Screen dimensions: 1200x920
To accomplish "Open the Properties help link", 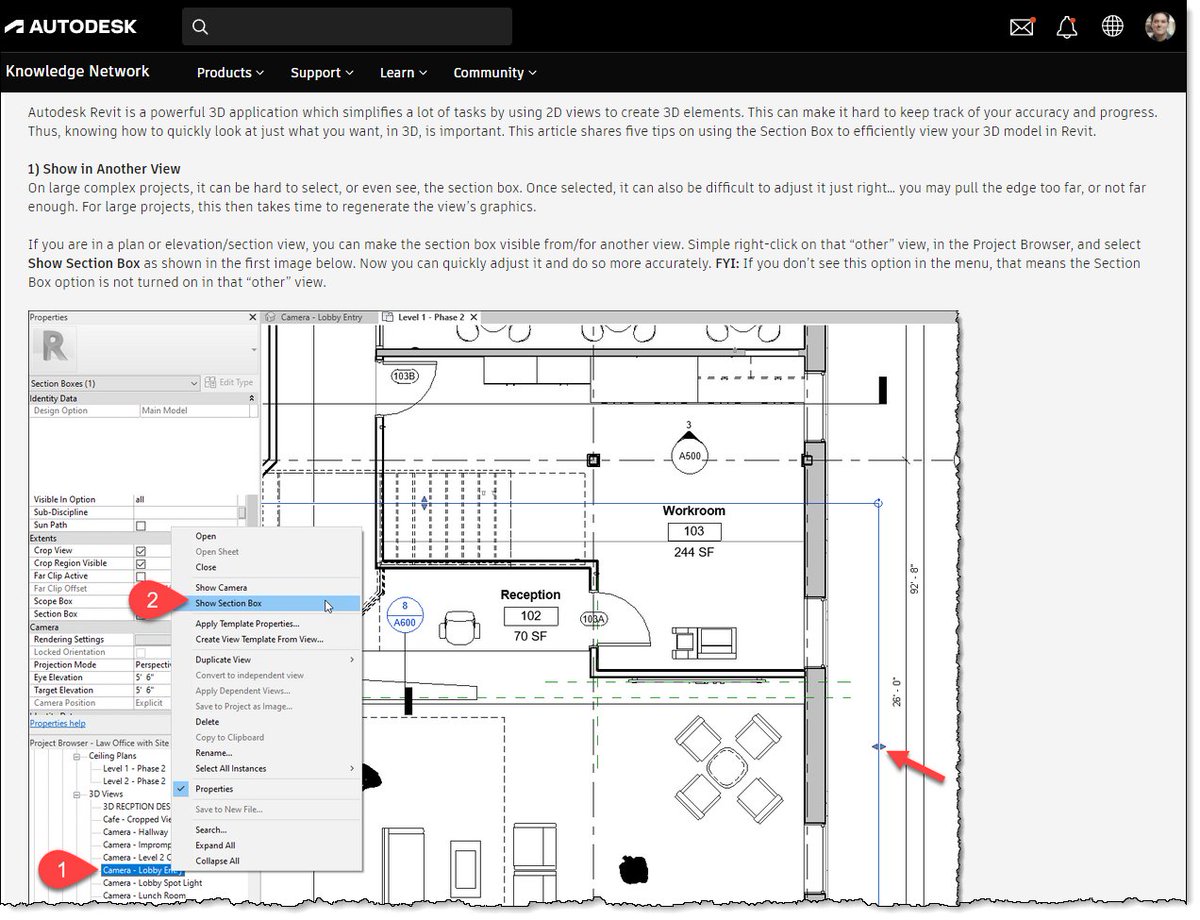I will pos(57,723).
